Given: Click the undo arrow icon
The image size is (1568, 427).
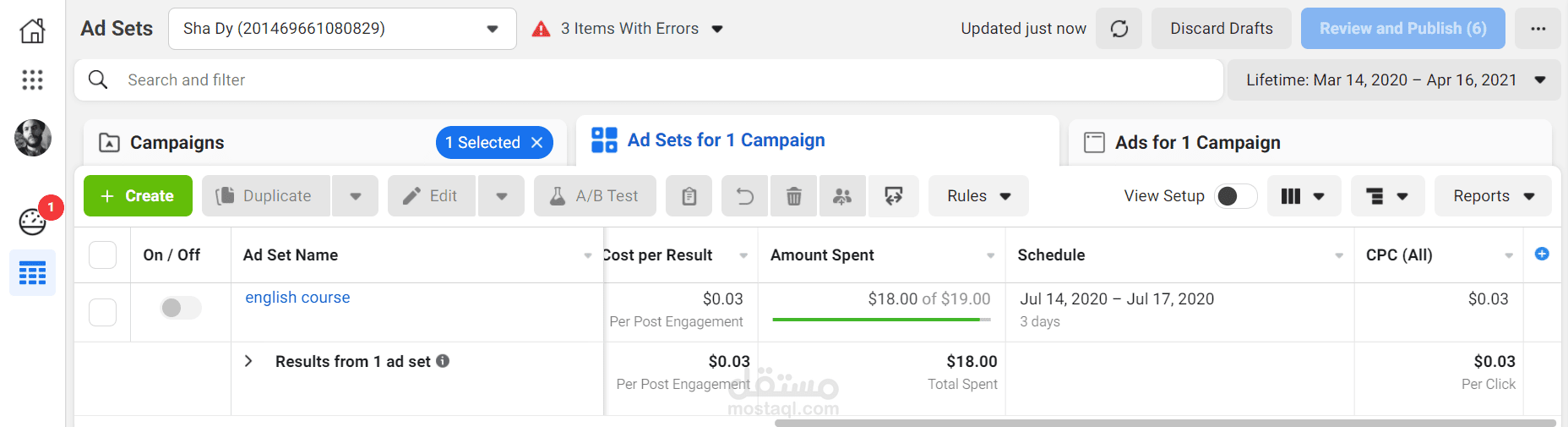Looking at the screenshot, I should tap(744, 196).
